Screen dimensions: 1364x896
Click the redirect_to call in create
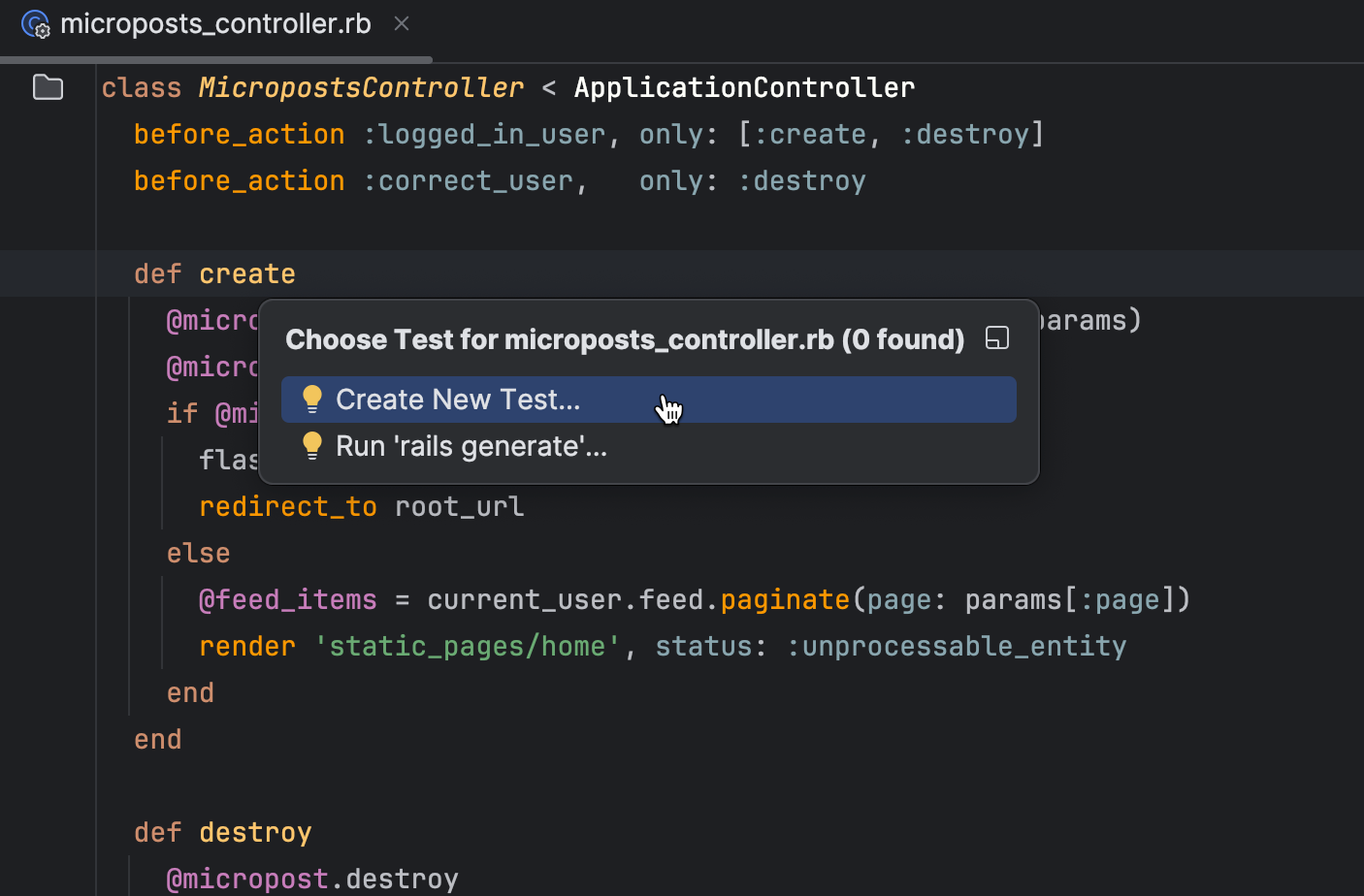288,506
